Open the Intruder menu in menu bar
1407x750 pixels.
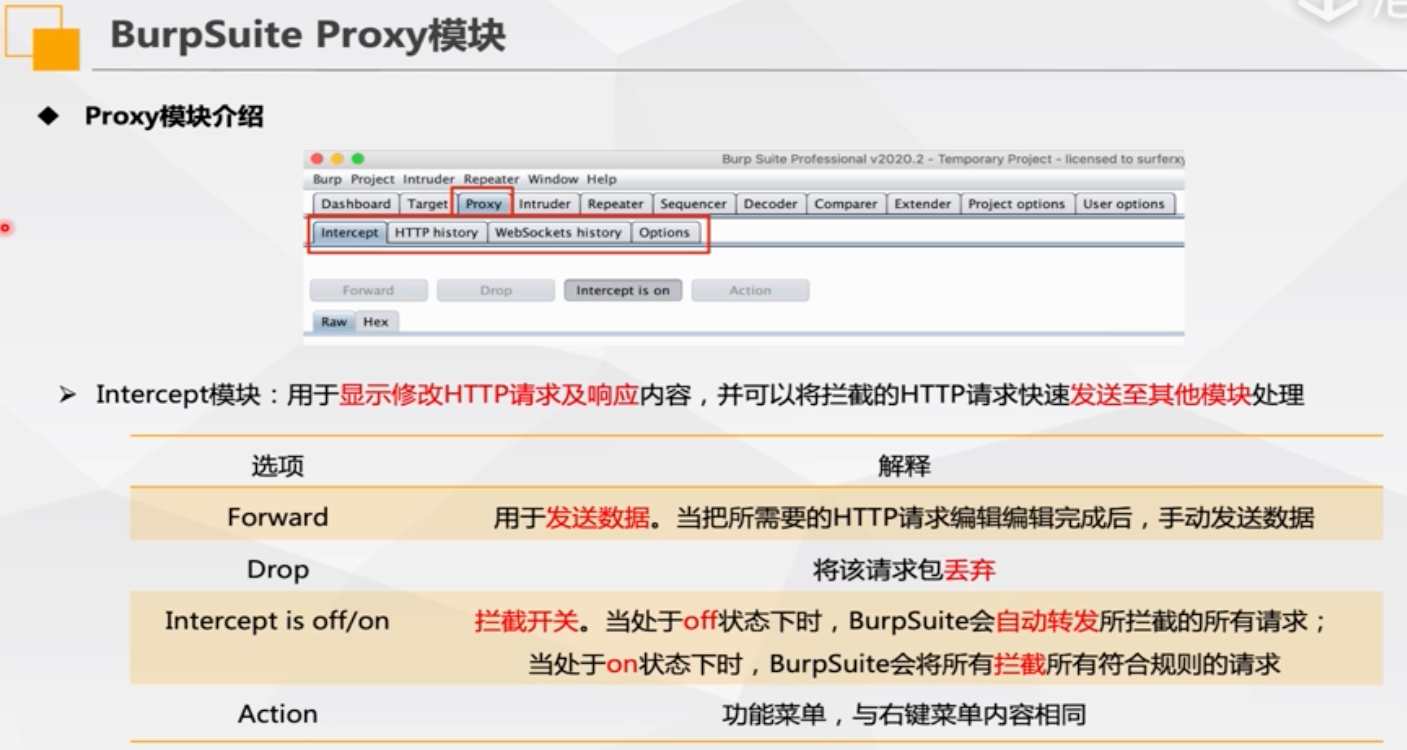point(429,179)
